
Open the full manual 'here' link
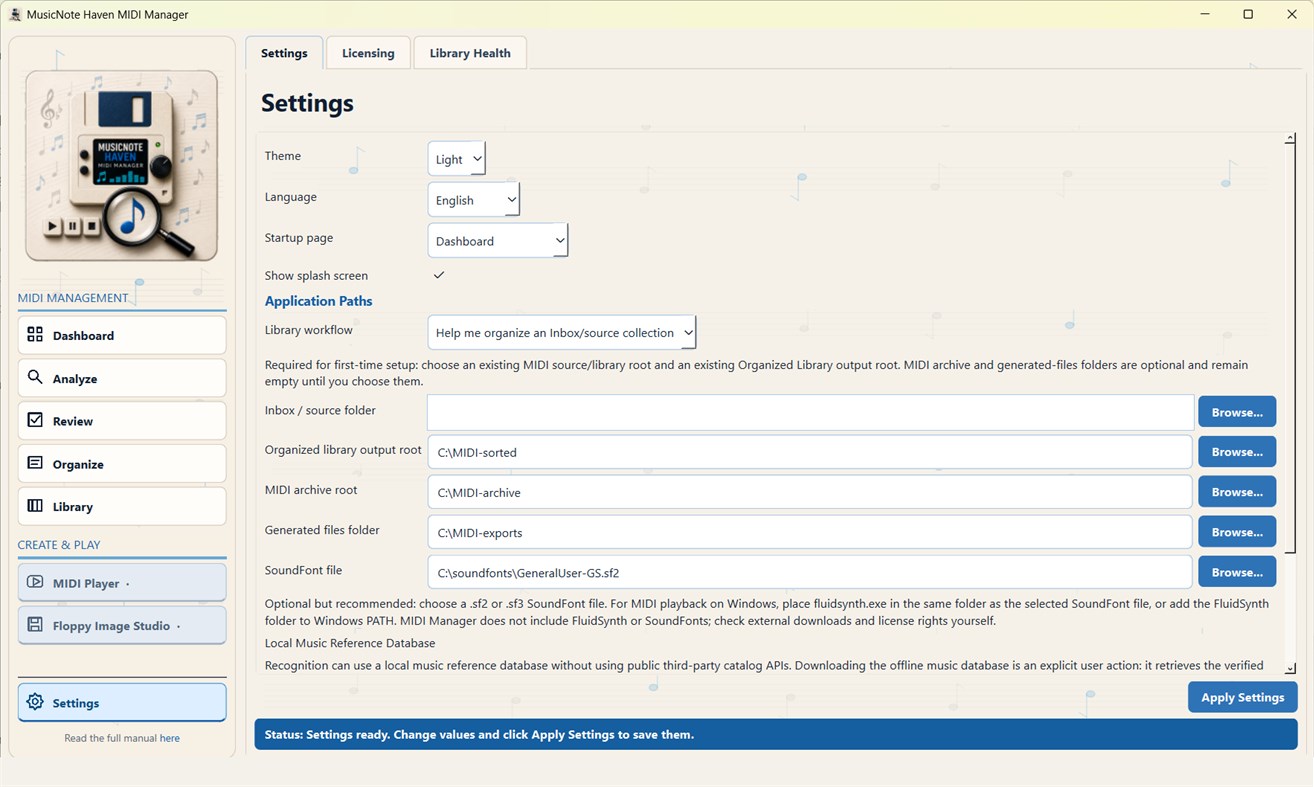click(x=170, y=738)
